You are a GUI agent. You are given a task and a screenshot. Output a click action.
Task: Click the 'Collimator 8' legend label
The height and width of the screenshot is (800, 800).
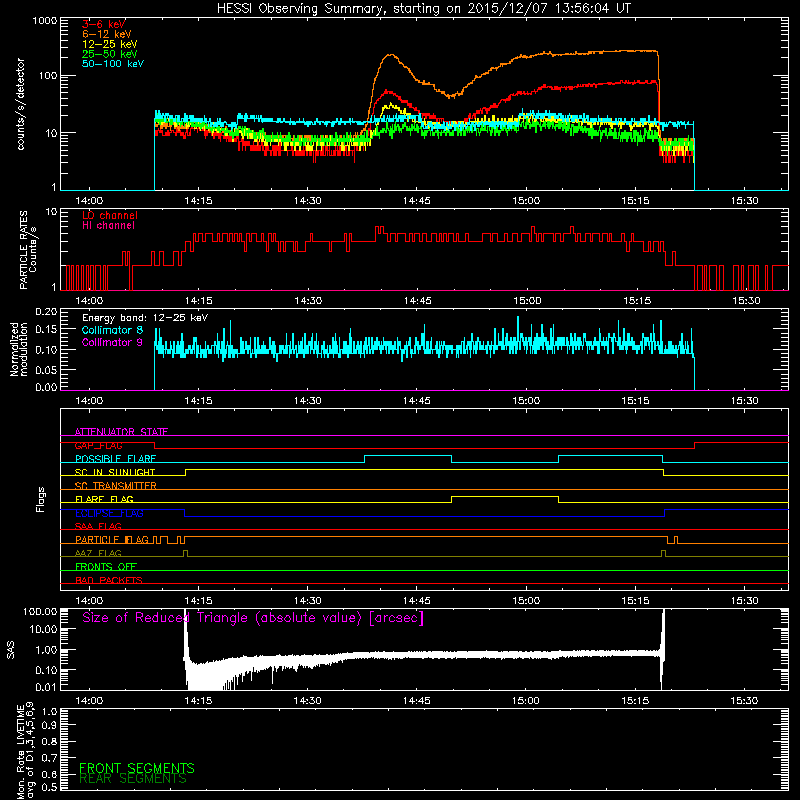click(x=112, y=330)
